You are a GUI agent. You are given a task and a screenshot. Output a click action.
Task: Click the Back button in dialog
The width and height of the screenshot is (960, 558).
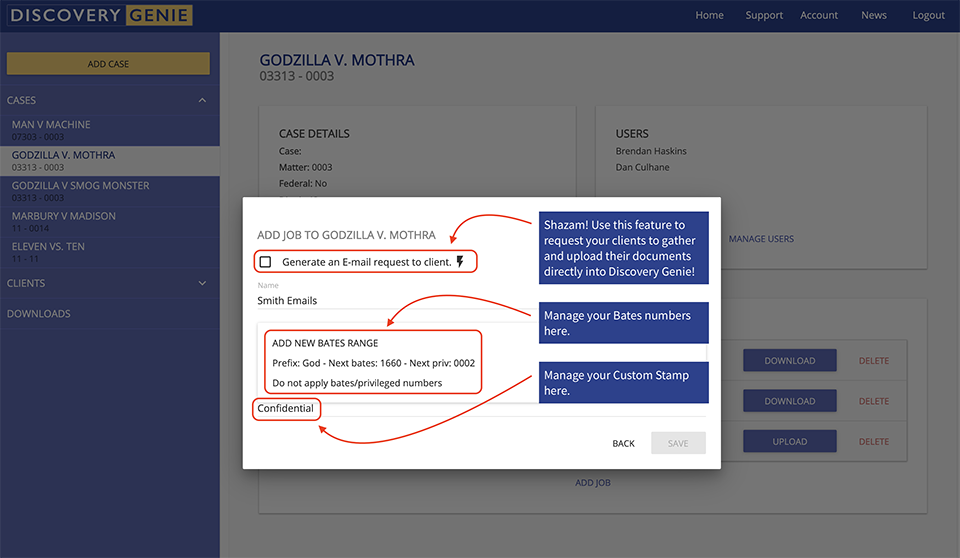pos(623,443)
